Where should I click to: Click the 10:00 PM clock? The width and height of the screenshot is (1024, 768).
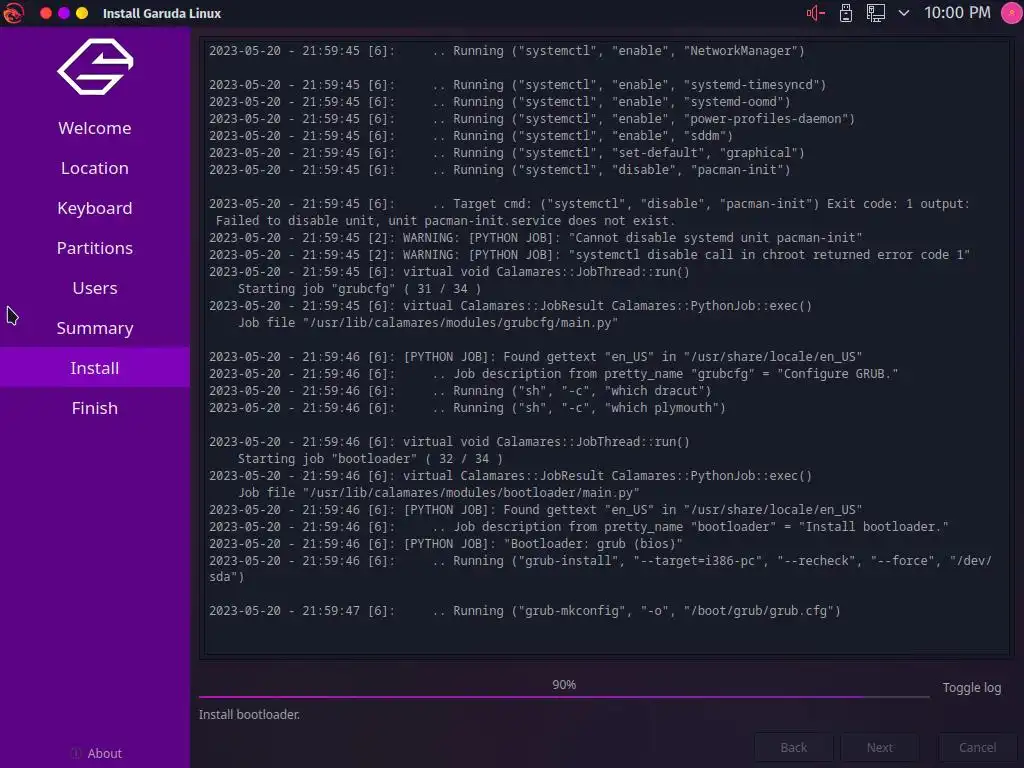tap(957, 13)
